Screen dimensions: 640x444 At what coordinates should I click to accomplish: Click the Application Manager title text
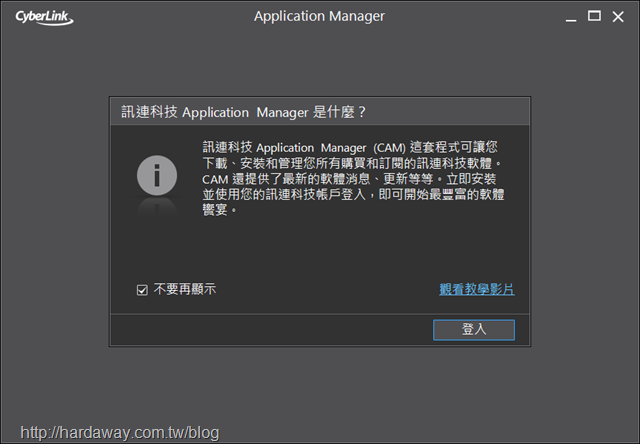tap(319, 16)
